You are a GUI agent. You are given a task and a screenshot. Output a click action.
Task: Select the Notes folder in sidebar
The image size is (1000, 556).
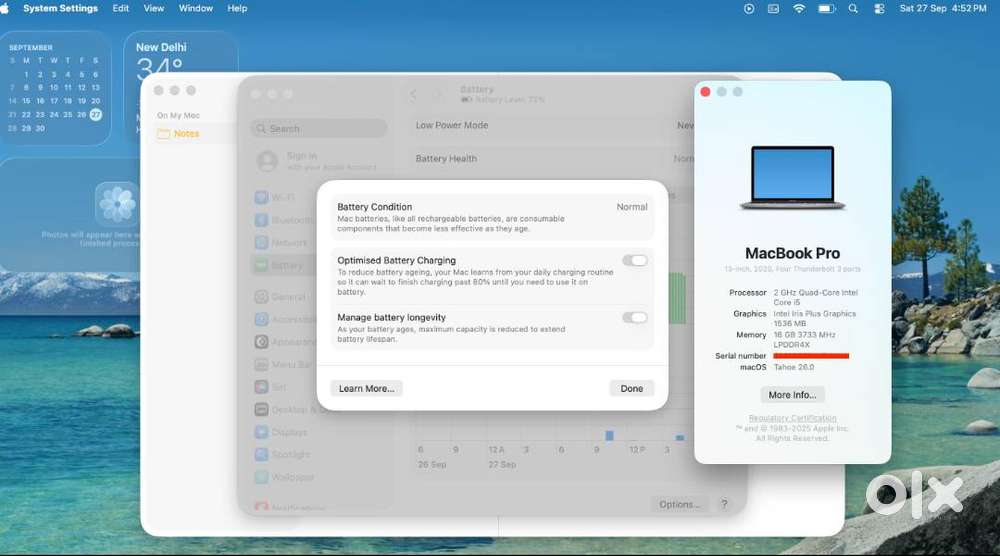pos(186,134)
